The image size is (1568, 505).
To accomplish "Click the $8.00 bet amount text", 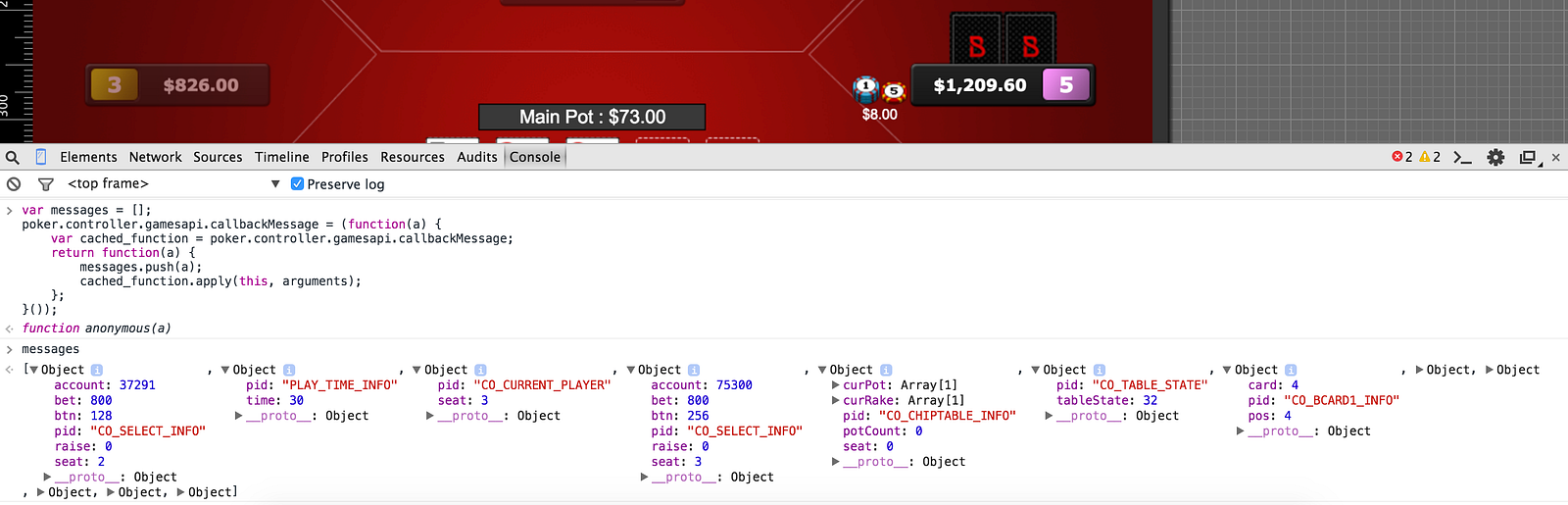I will pos(879,115).
